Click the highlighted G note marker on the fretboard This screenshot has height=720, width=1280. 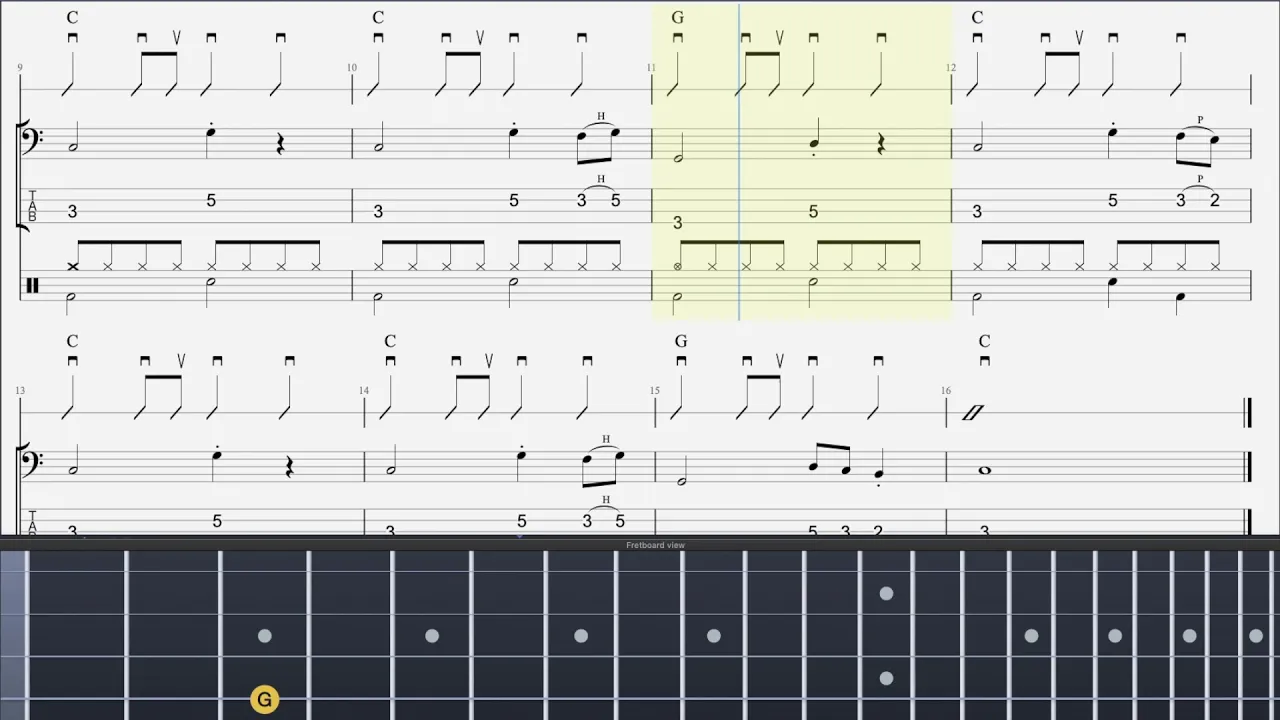pos(264,700)
